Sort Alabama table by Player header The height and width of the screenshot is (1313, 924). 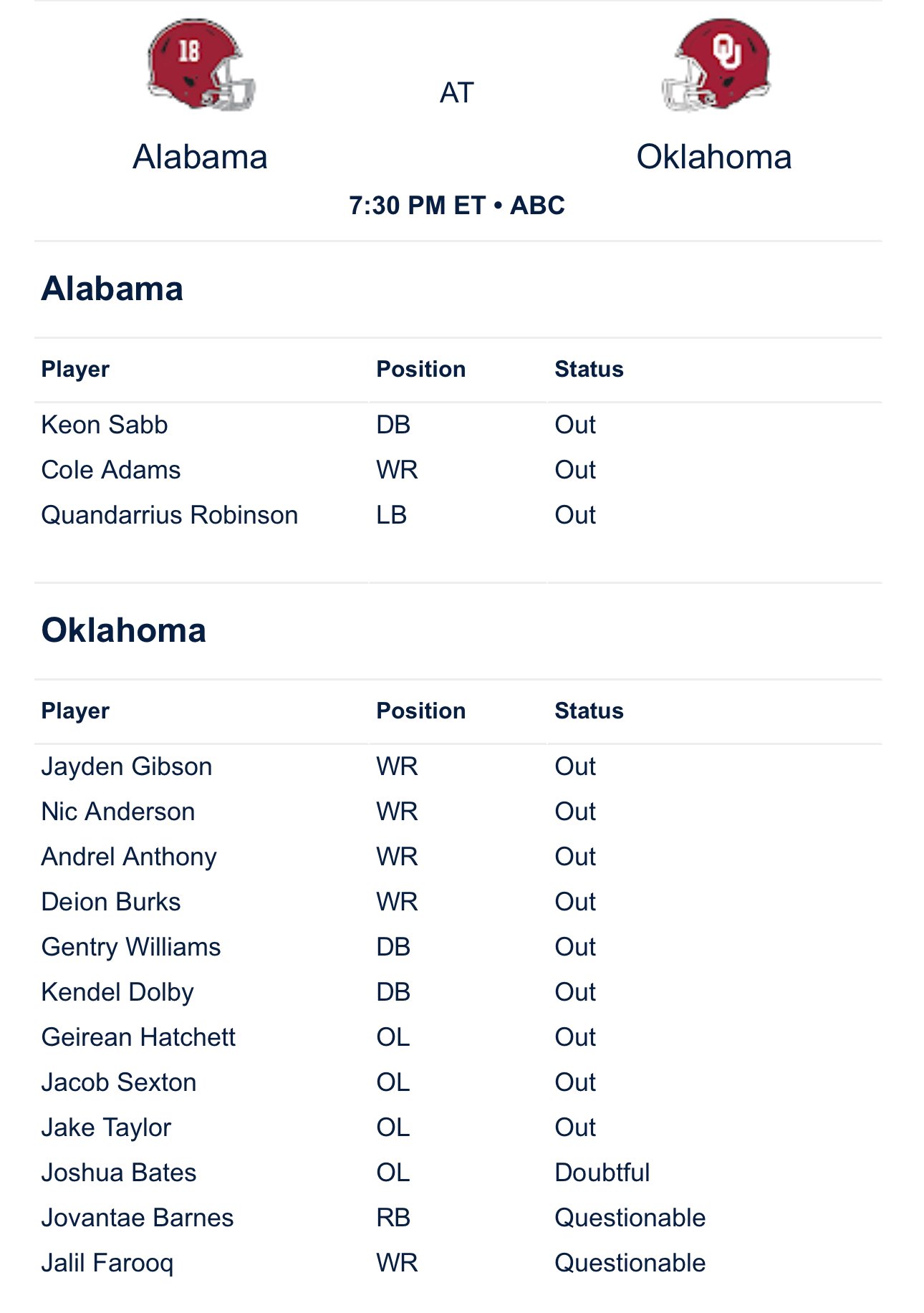pos(75,369)
